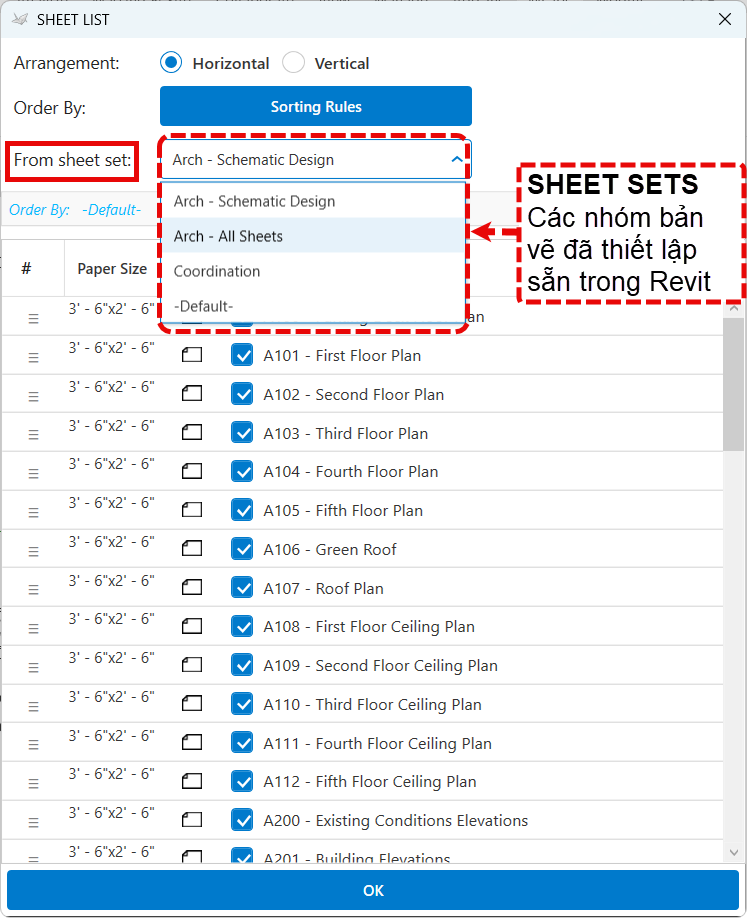Image resolution: width=749 pixels, height=918 pixels.
Task: Close the SHEET LIST window
Action: pyautogui.click(x=725, y=19)
